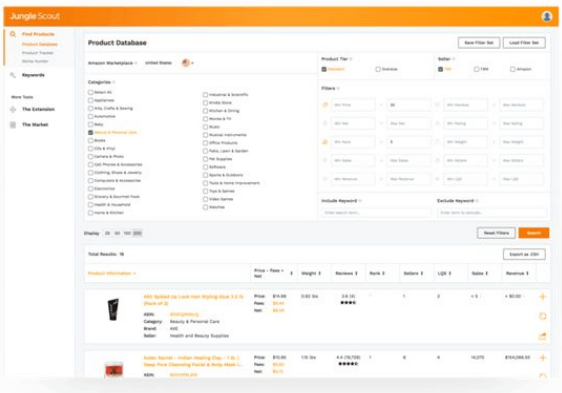Open Find Products sidebar section

[38, 34]
